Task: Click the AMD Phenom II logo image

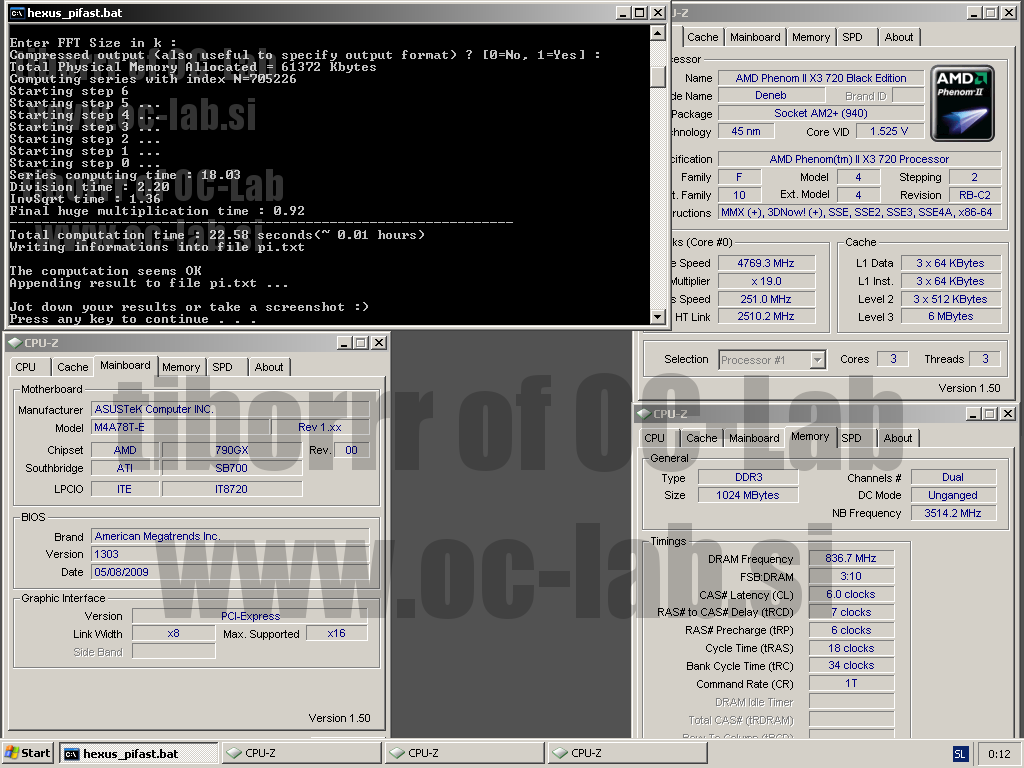Action: 962,103
